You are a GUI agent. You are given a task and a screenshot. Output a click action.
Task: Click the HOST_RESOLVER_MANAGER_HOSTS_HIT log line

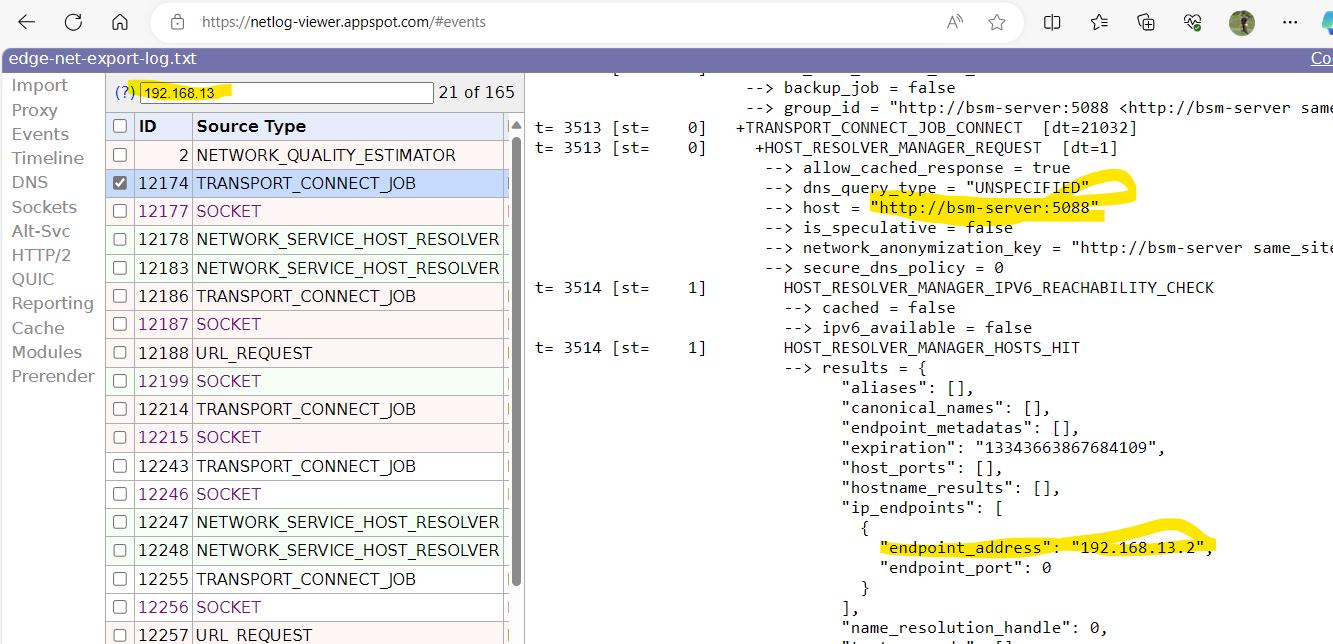coord(932,348)
